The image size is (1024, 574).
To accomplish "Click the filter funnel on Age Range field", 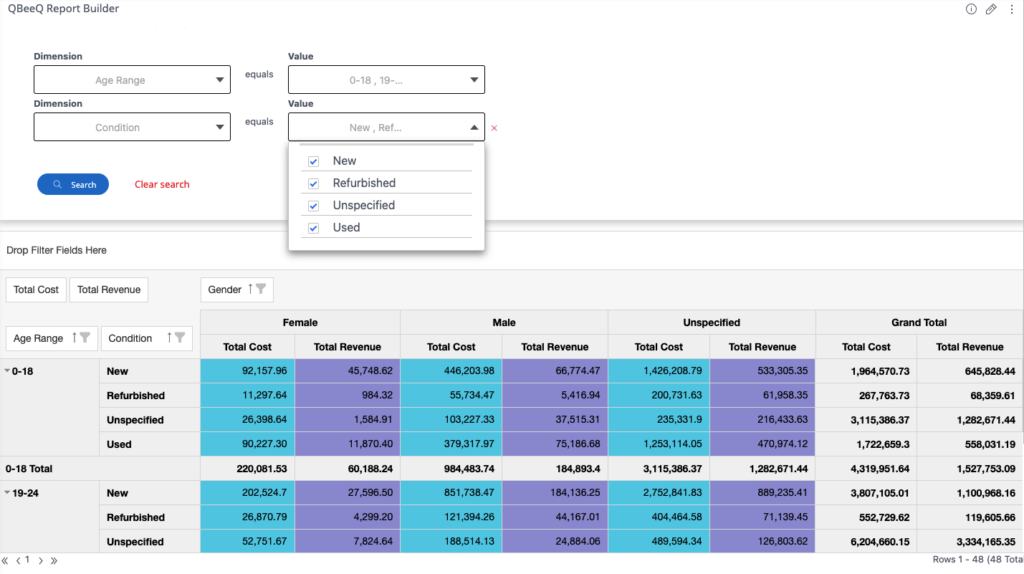I will (86, 339).
